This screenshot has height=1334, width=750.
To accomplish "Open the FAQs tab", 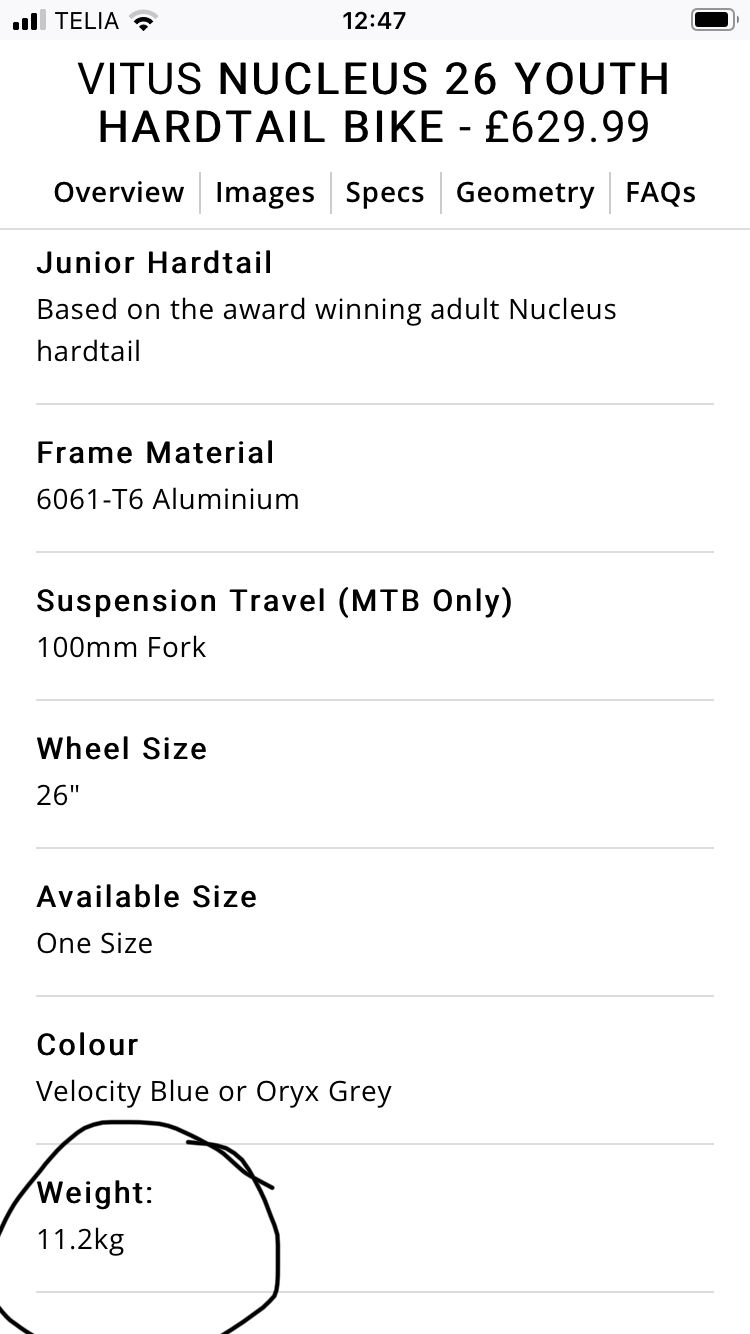I will pyautogui.click(x=660, y=192).
